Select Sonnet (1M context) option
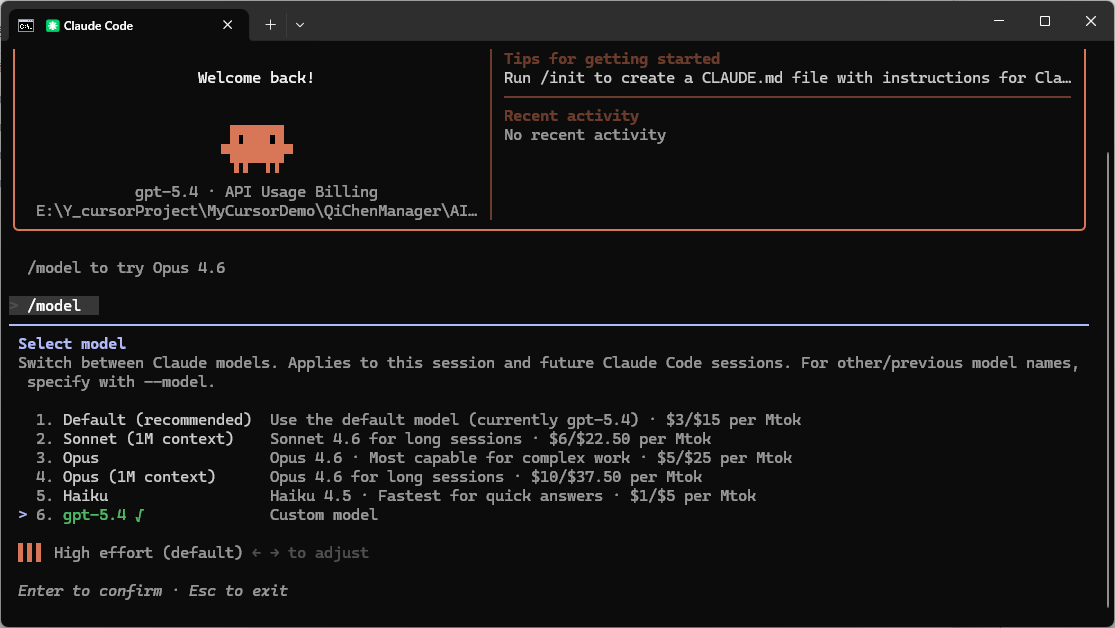 [373, 439]
